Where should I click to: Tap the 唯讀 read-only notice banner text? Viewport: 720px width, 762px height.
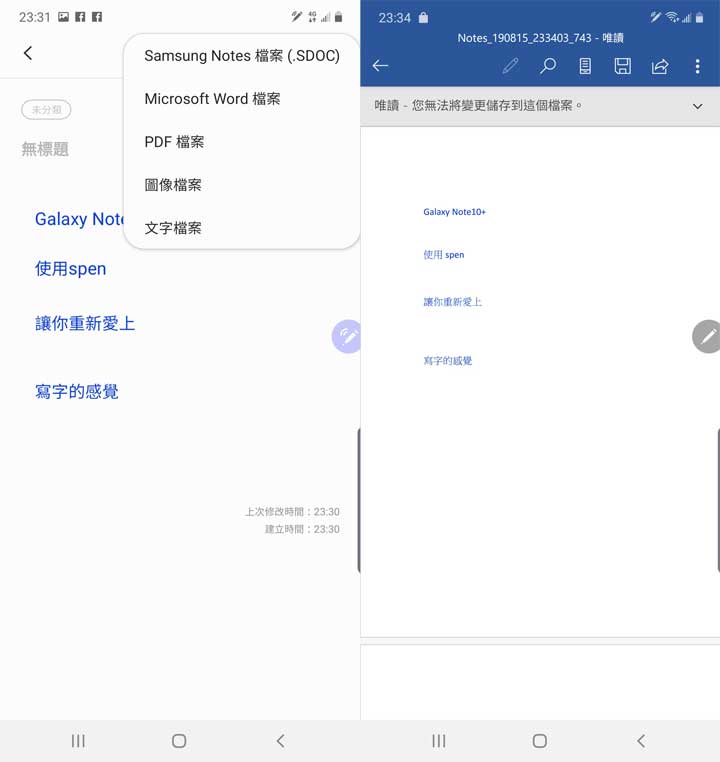point(478,105)
